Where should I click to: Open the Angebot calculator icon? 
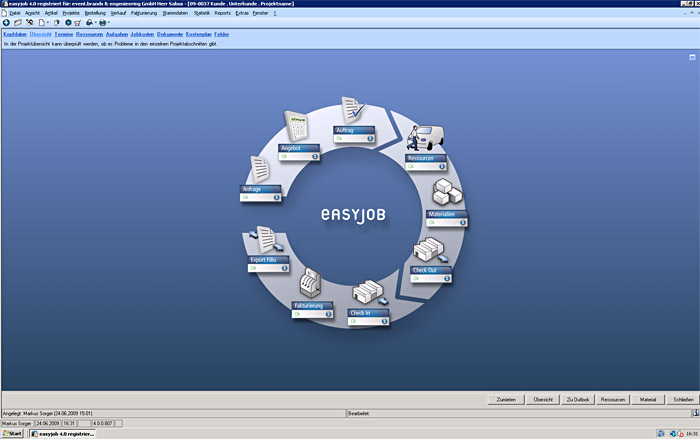[296, 126]
